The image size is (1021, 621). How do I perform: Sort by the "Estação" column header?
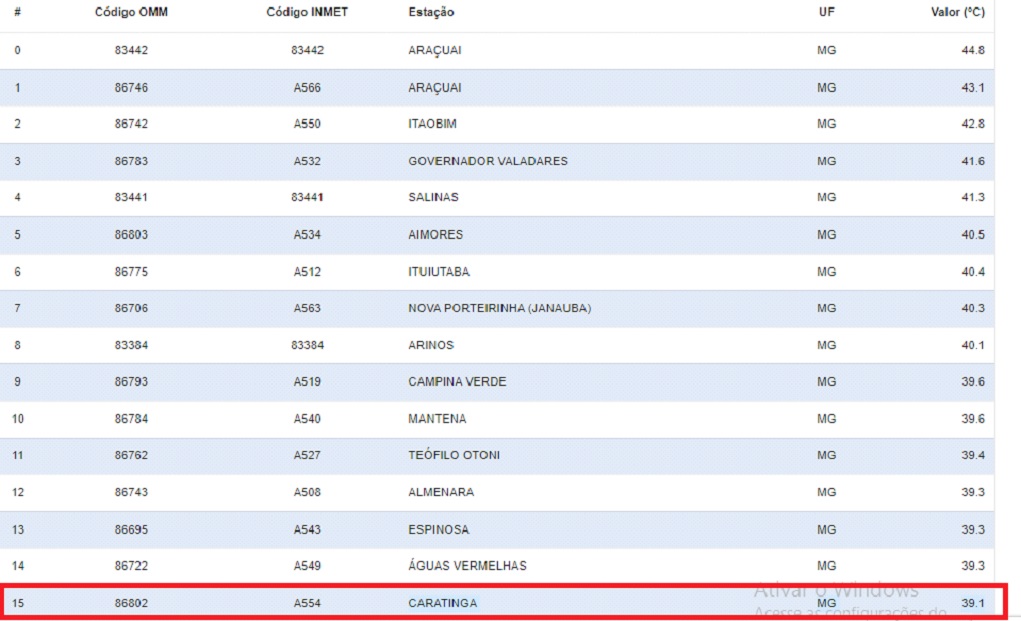coord(431,12)
